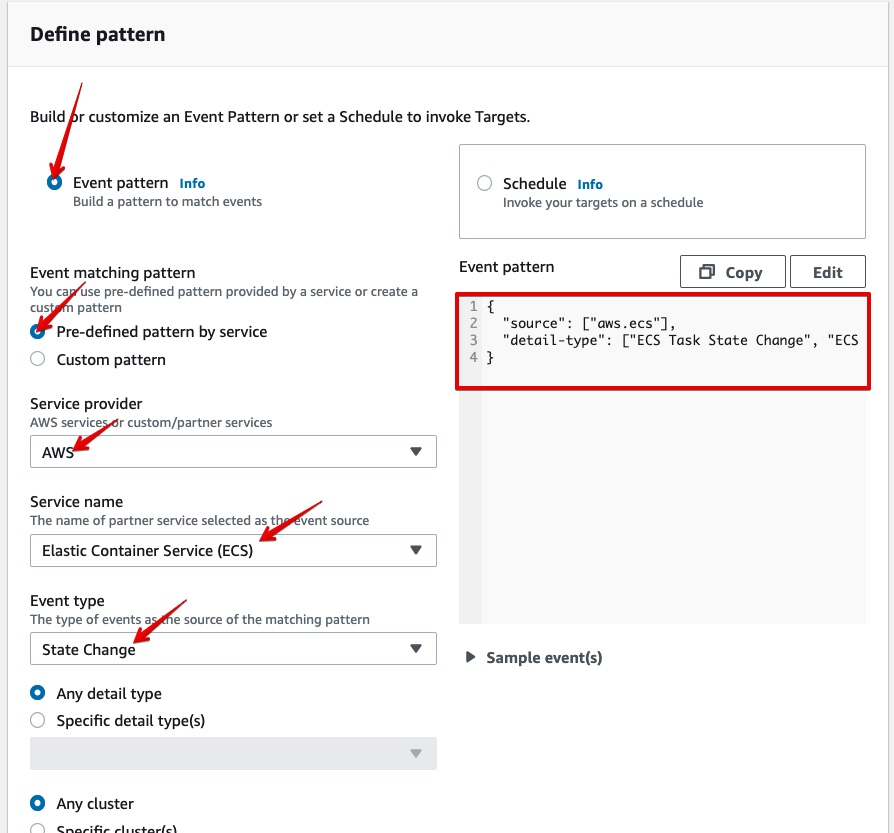Open the State Change event type dropdown

pos(233,648)
